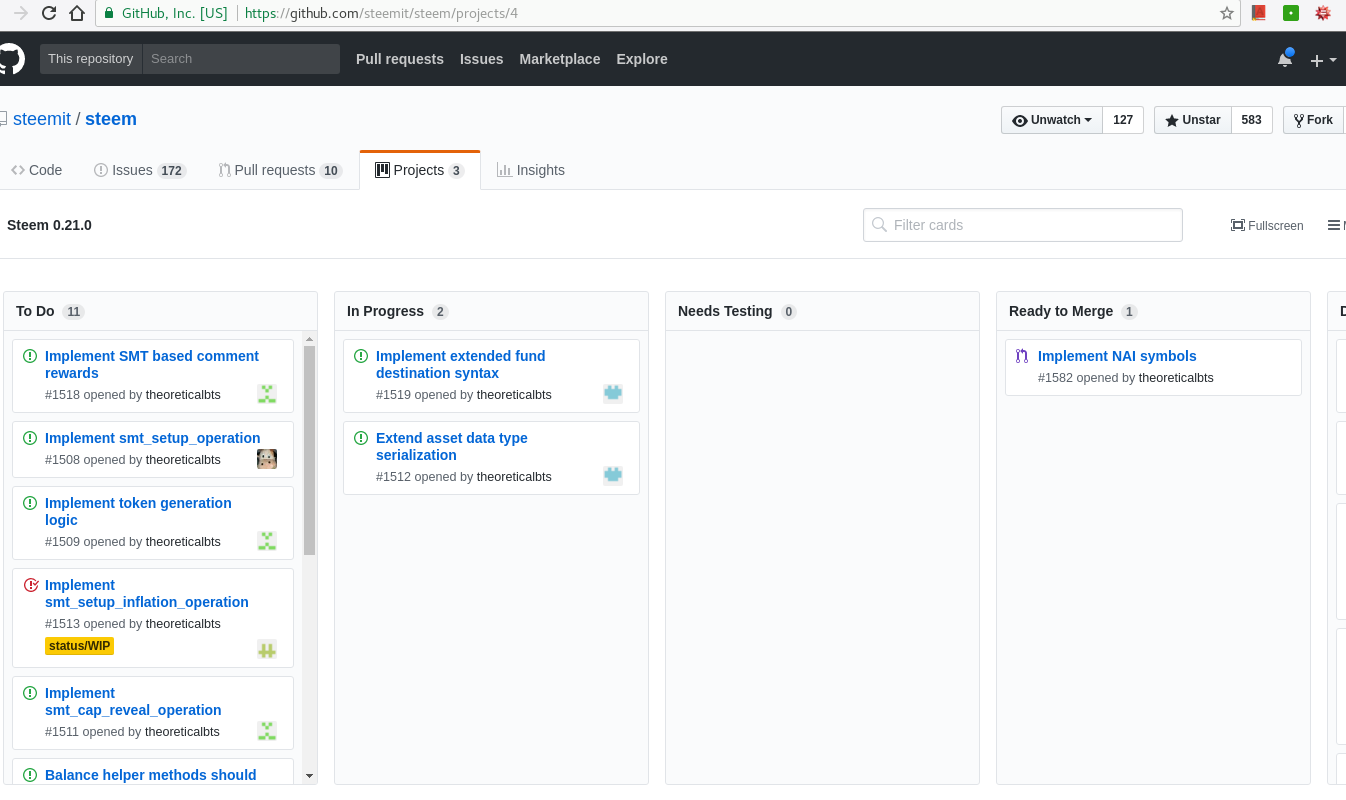Click pull request icon on NAI symbols card

coord(1022,356)
